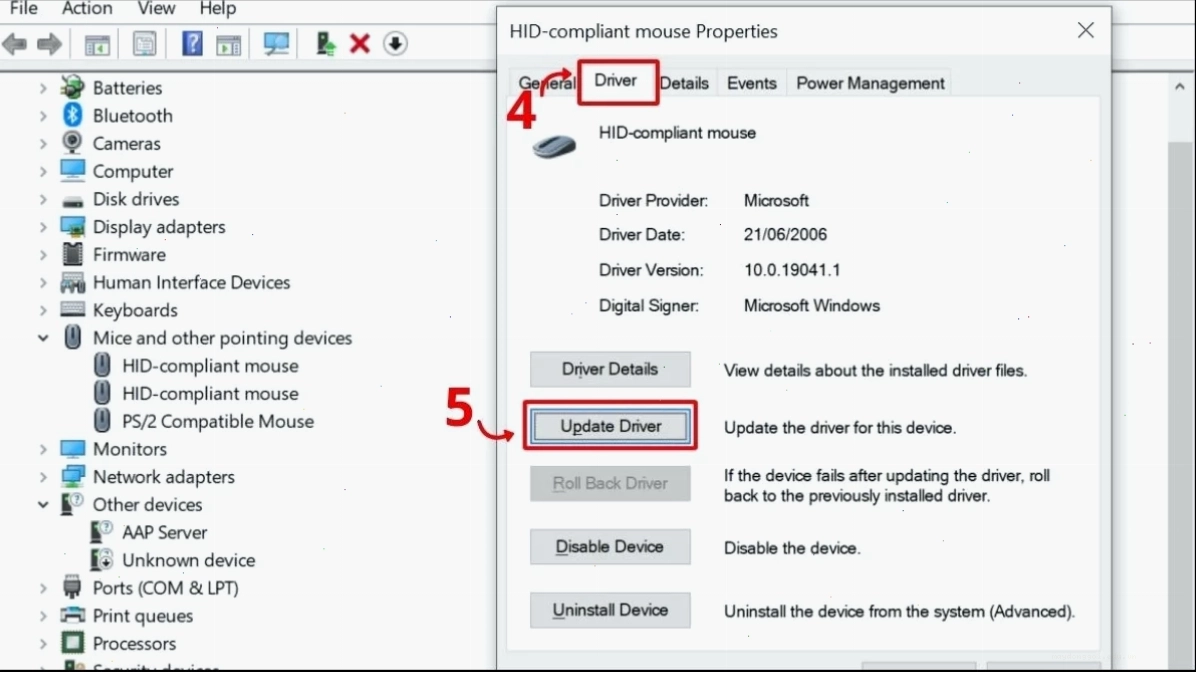Click the download arrow circle toolbar icon
The width and height of the screenshot is (1196, 673).
395,43
